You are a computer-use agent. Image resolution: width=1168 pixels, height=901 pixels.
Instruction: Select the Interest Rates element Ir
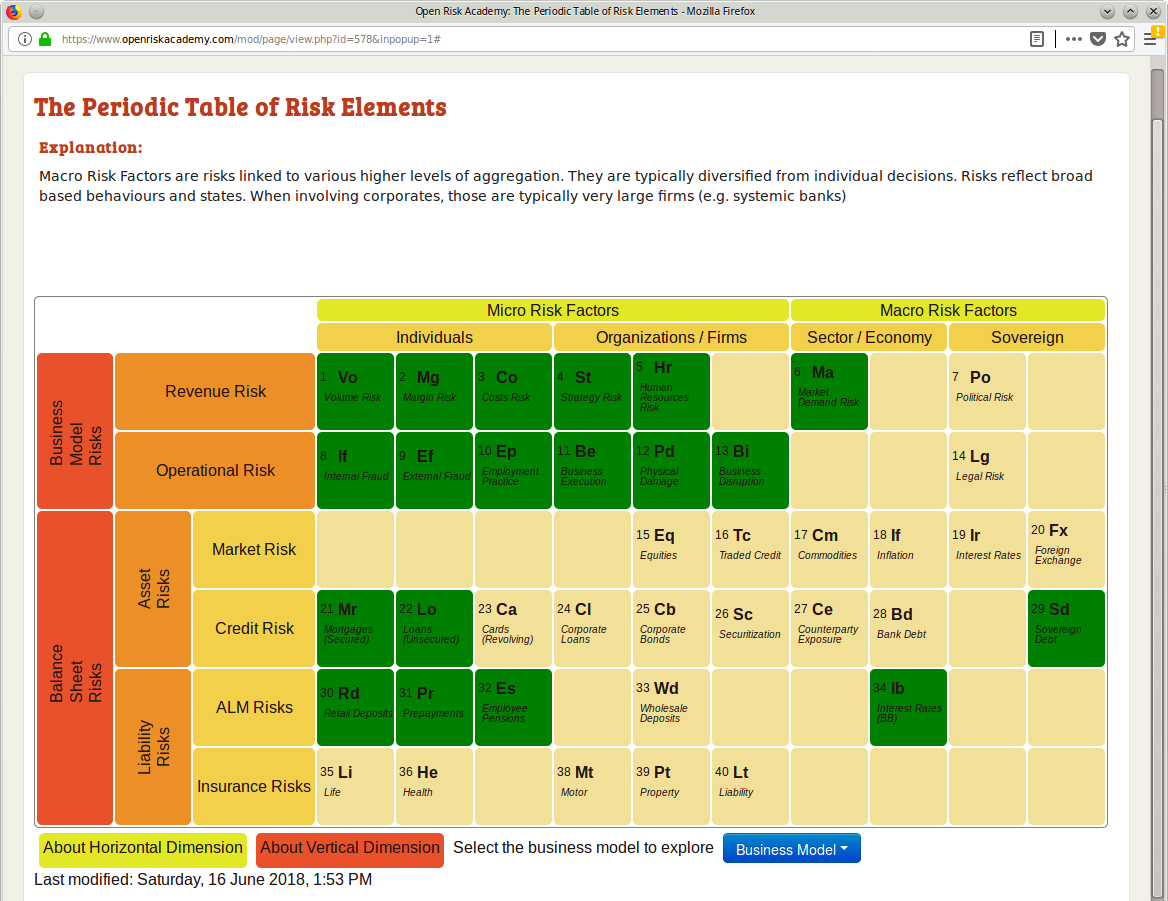pos(987,550)
